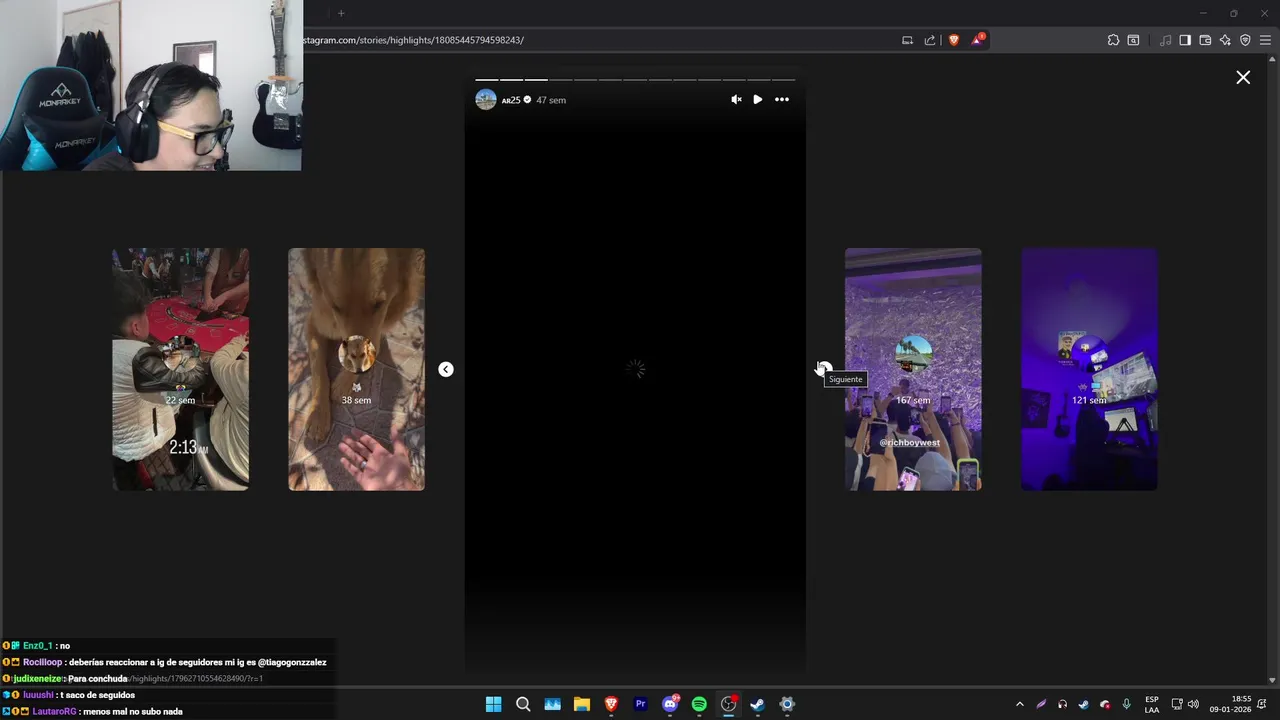Image resolution: width=1280 pixels, height=720 pixels.
Task: Open Brave Rewards triangle icon
Action: 978,40
